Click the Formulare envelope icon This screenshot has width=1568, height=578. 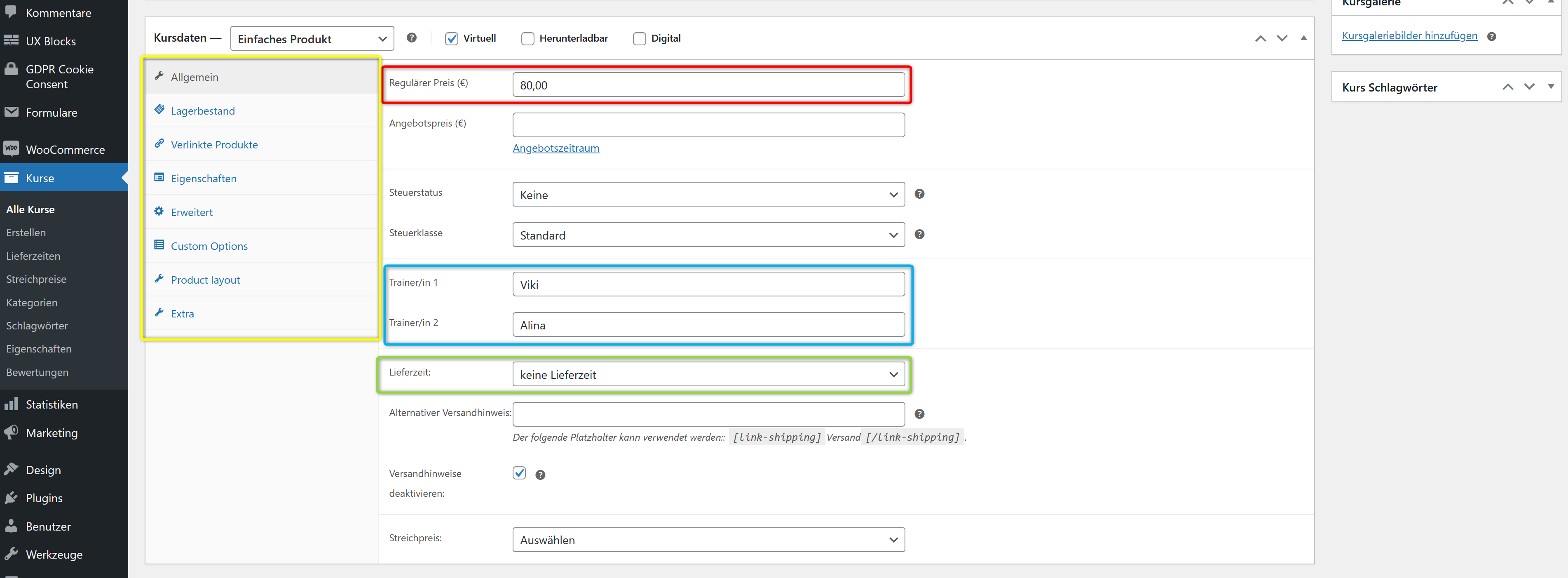(11, 112)
